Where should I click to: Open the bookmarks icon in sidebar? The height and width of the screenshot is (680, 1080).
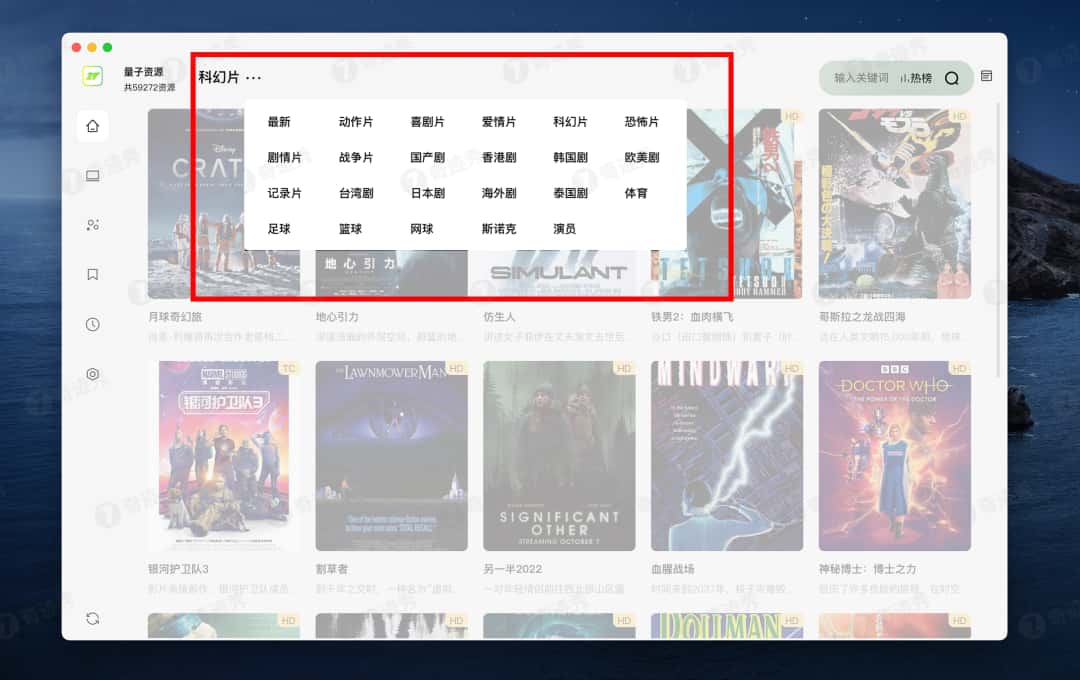92,274
